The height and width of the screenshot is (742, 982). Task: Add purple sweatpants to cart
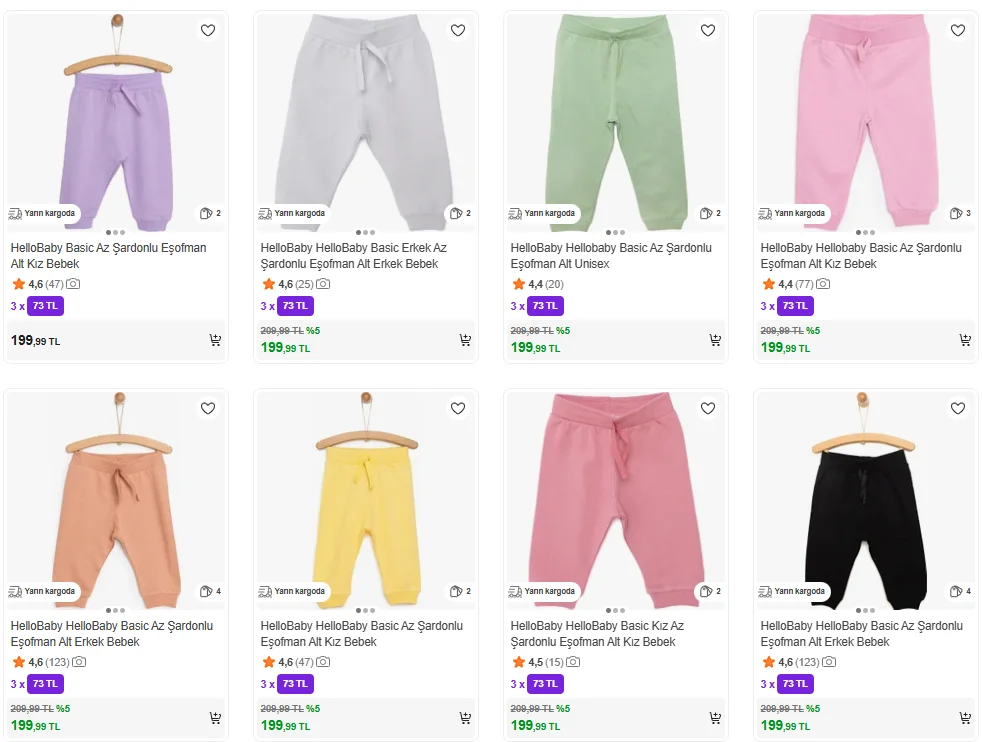click(x=215, y=340)
